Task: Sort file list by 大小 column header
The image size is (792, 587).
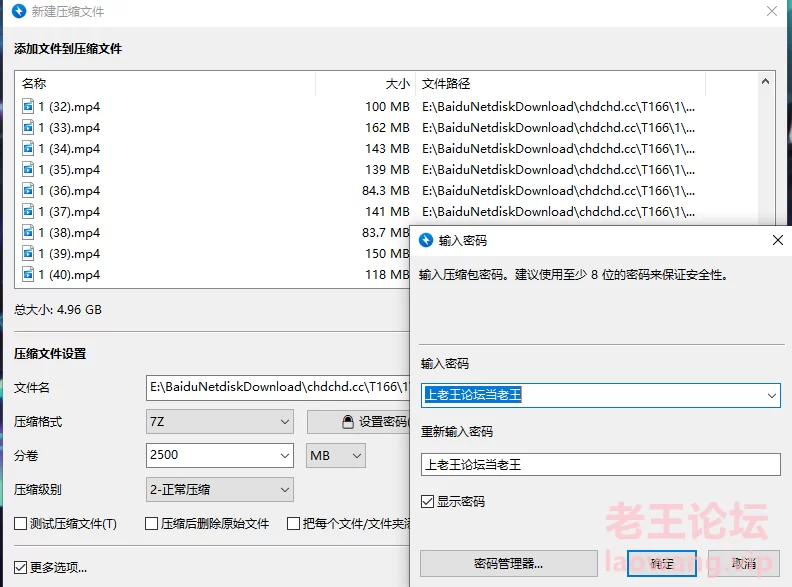Action: [398, 84]
